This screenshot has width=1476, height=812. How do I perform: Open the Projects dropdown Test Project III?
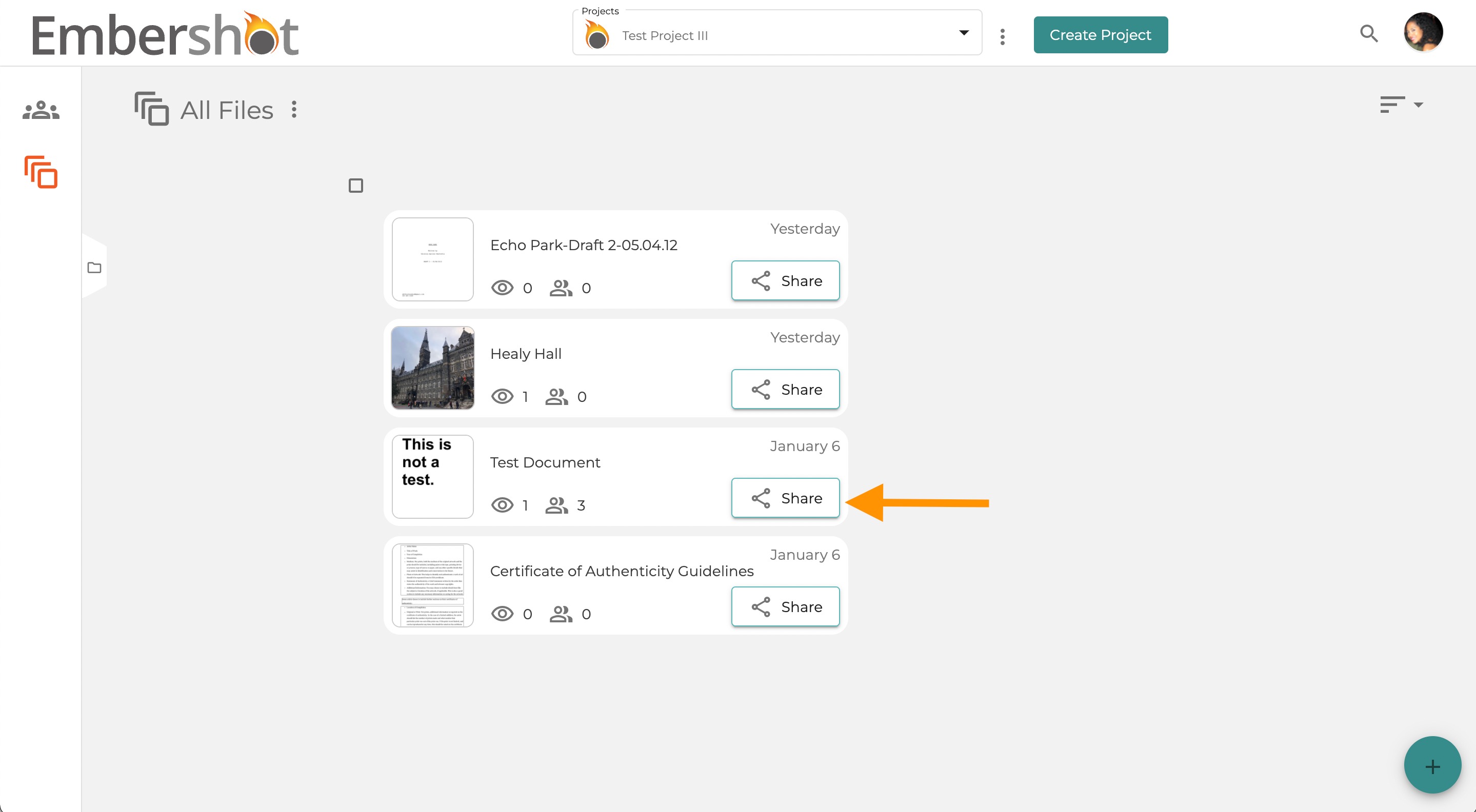click(x=777, y=35)
